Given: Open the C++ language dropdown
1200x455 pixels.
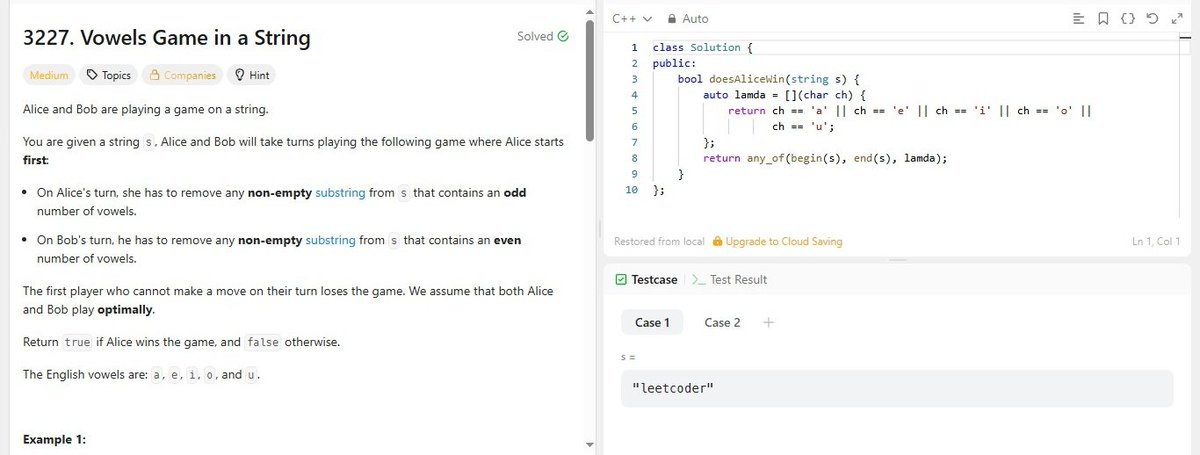Looking at the screenshot, I should pos(631,18).
